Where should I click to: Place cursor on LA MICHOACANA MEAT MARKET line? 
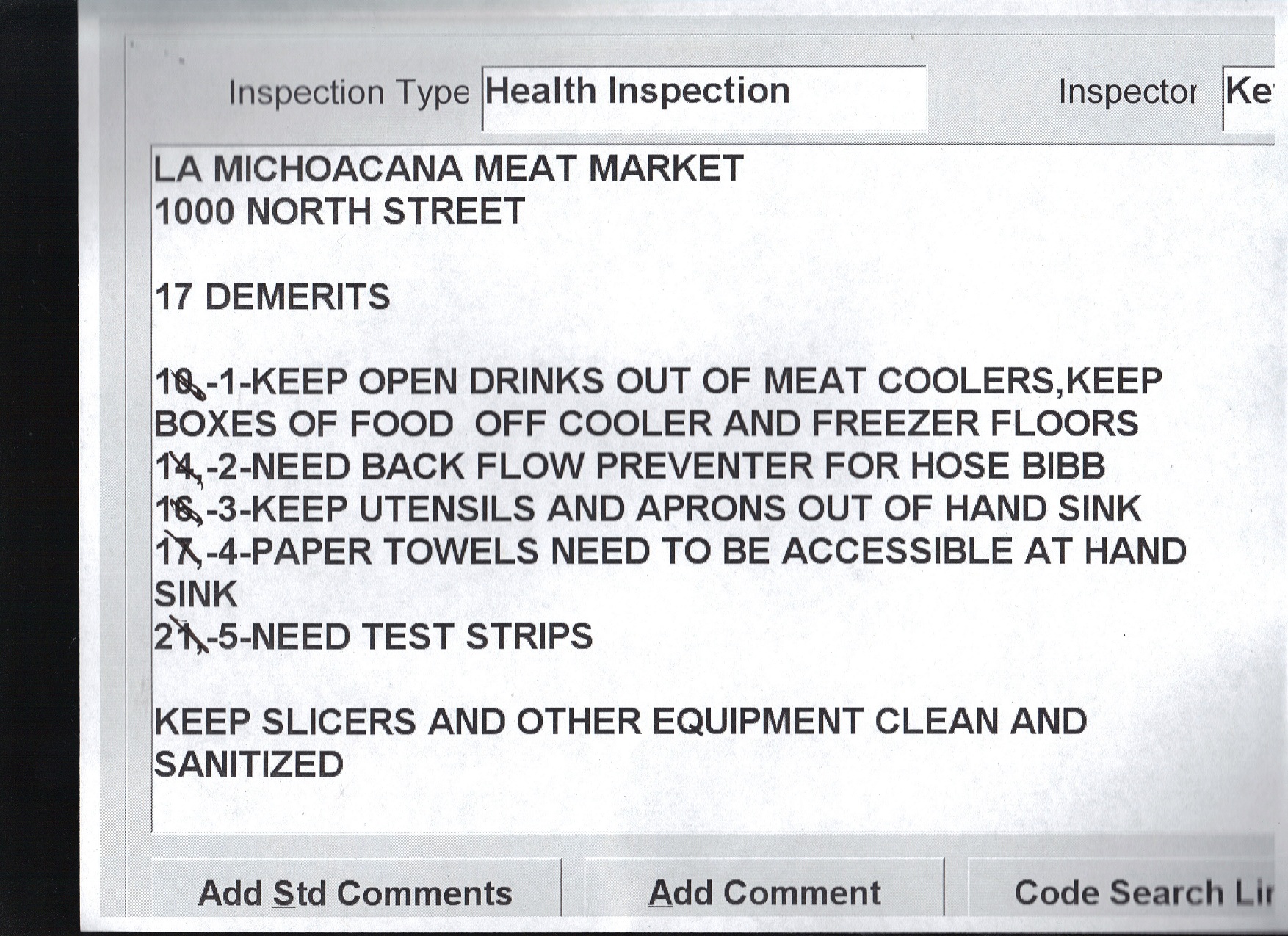click(x=449, y=169)
